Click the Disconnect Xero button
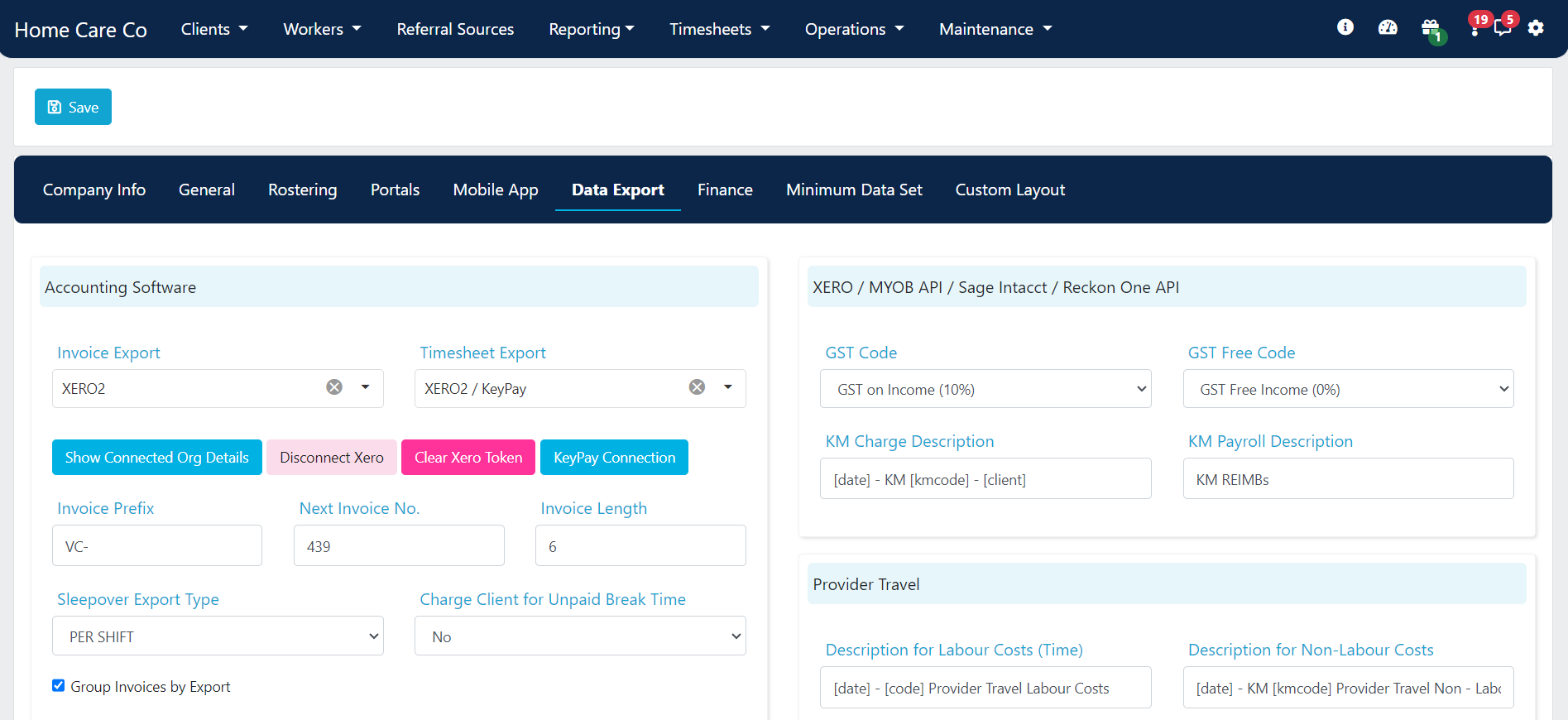The height and width of the screenshot is (720, 1568). click(332, 457)
